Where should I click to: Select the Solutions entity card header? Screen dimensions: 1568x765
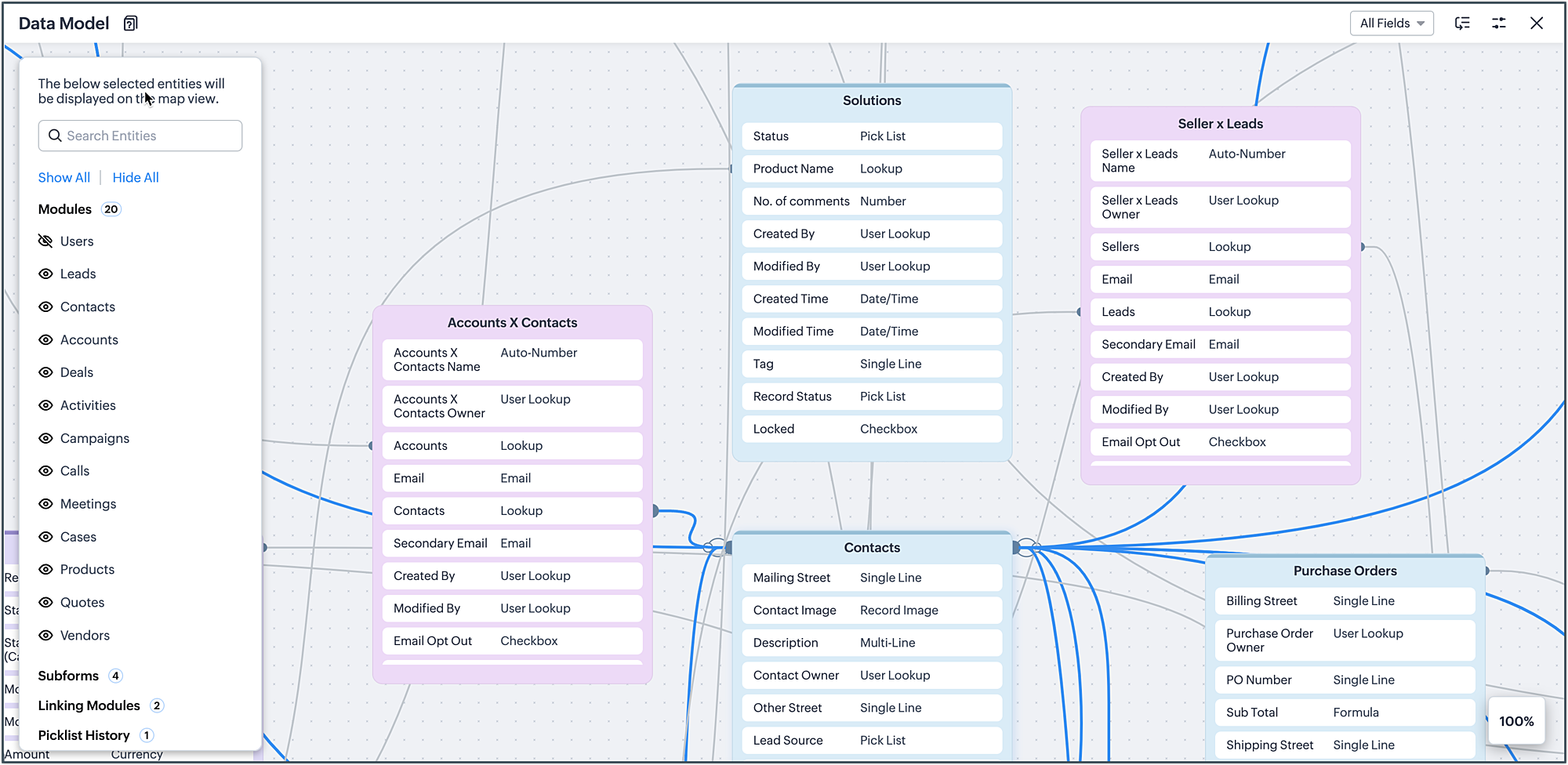click(x=872, y=100)
